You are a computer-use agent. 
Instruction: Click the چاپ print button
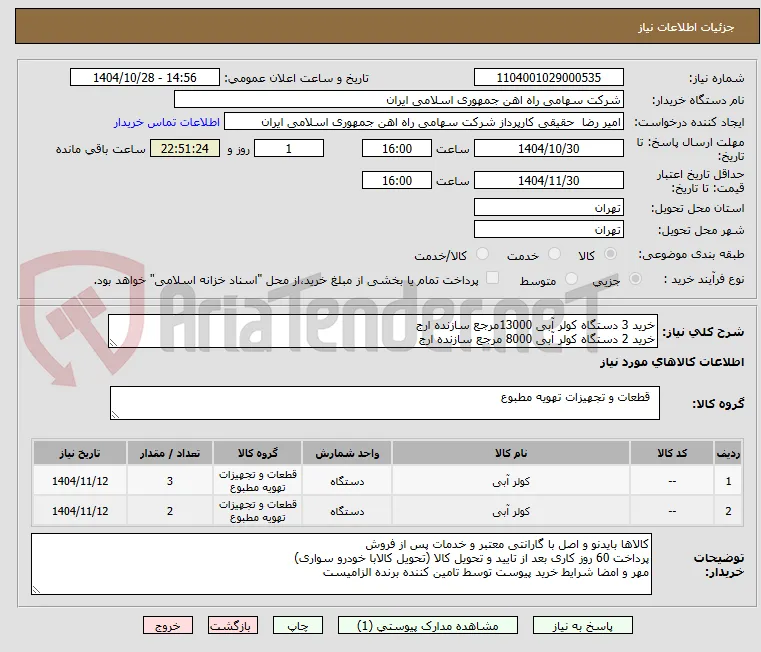coord(298,625)
